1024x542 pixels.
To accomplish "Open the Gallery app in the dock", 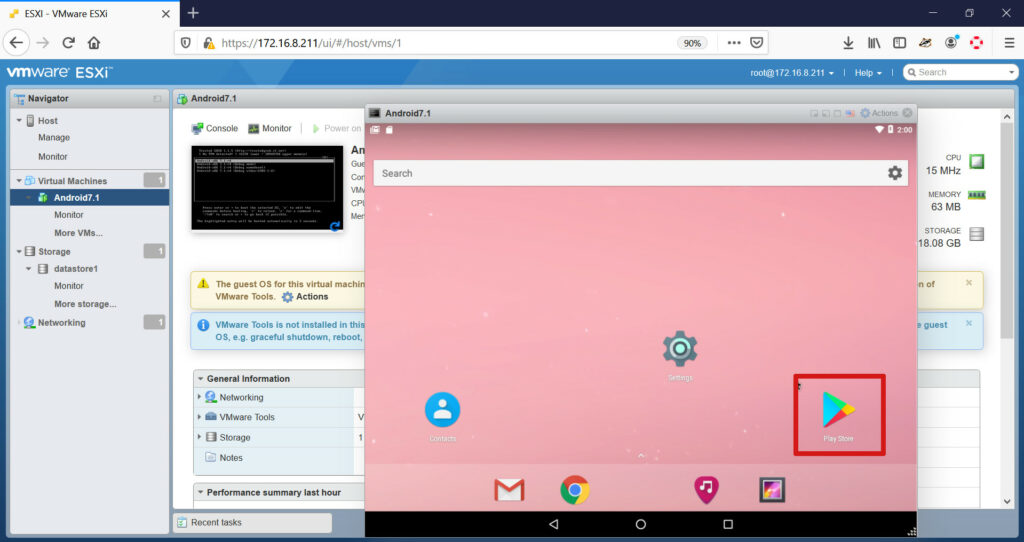I will tap(771, 490).
